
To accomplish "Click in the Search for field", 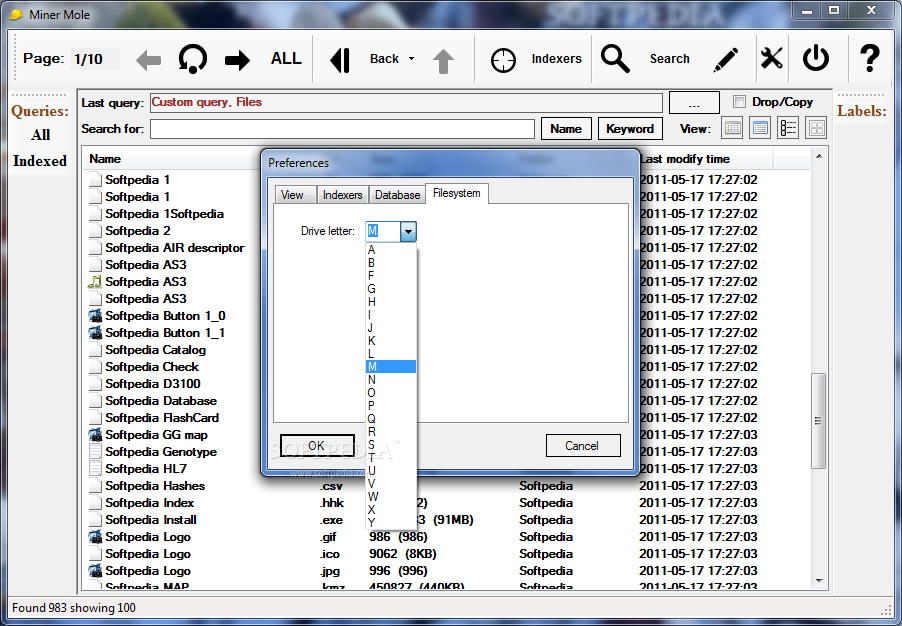I will click(x=342, y=129).
